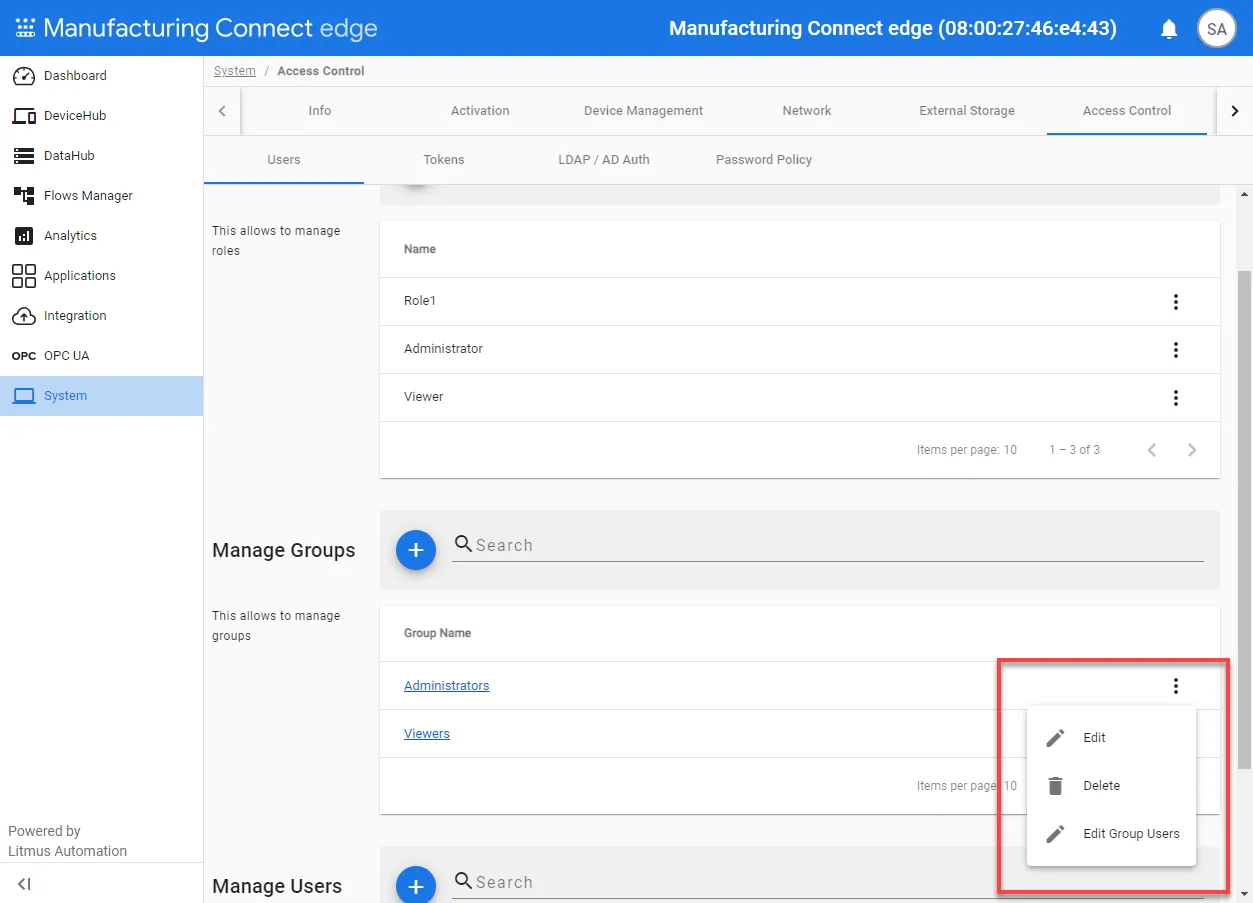
Task: Click the System breadcrumb link
Action: (235, 71)
